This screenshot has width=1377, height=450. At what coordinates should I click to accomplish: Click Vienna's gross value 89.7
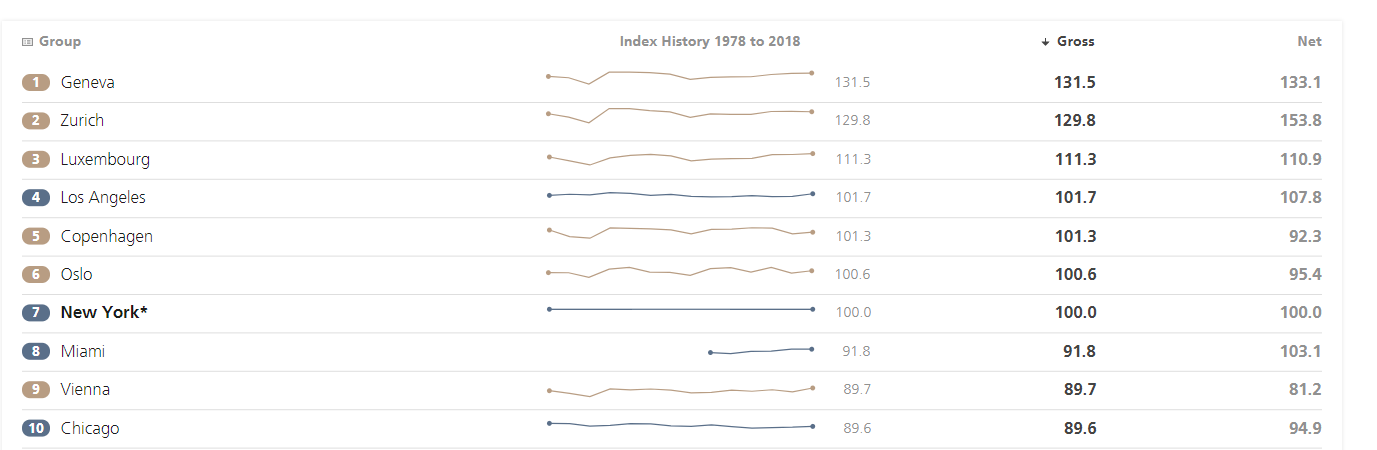click(x=1079, y=390)
